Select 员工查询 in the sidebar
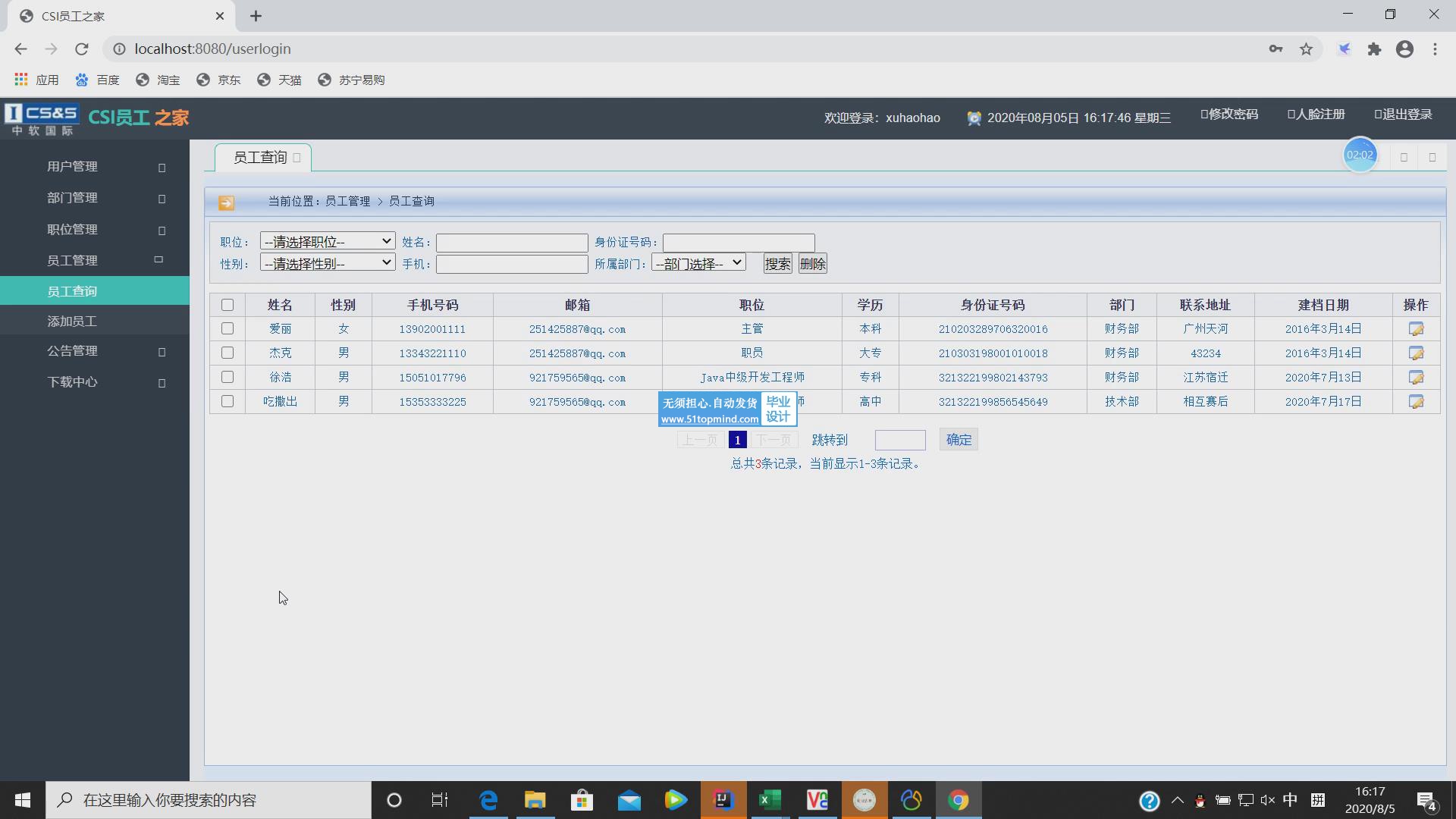The width and height of the screenshot is (1456, 819). point(95,291)
